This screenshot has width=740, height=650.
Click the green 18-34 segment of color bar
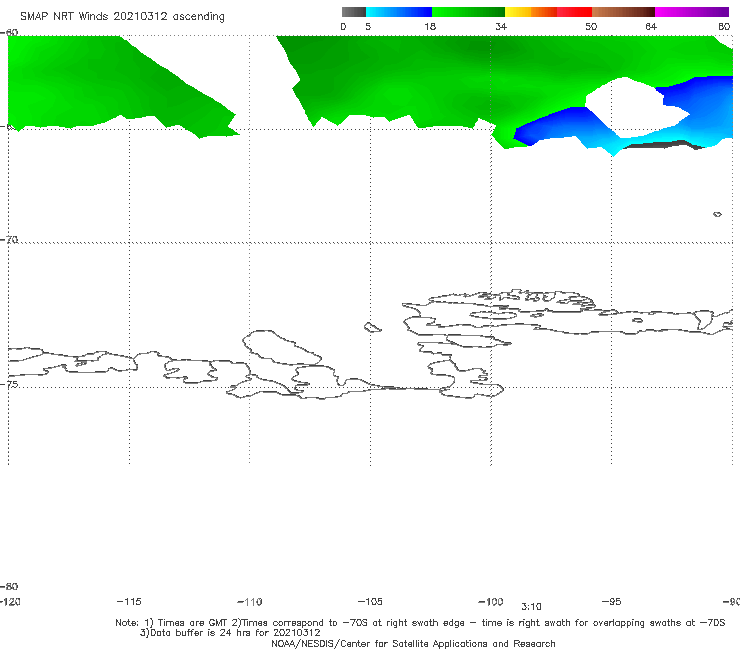pyautogui.click(x=468, y=12)
